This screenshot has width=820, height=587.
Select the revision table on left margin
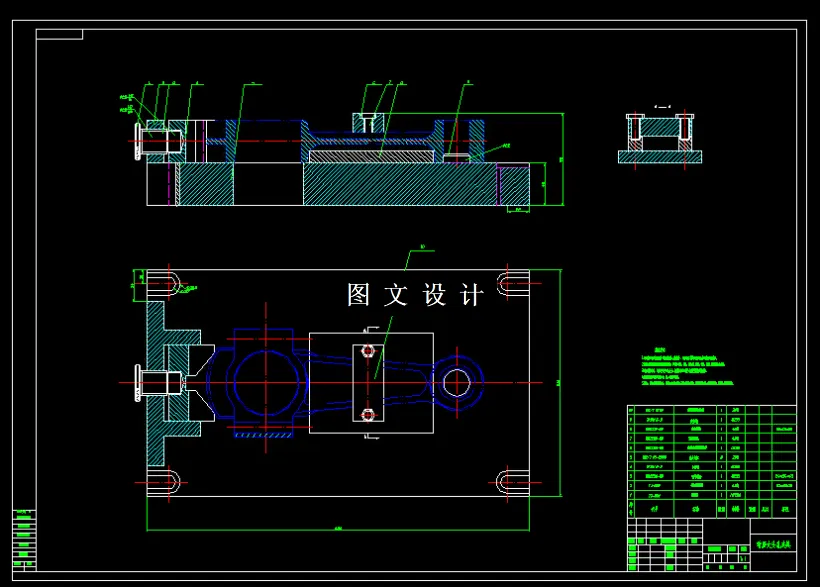pyautogui.click(x=24, y=539)
